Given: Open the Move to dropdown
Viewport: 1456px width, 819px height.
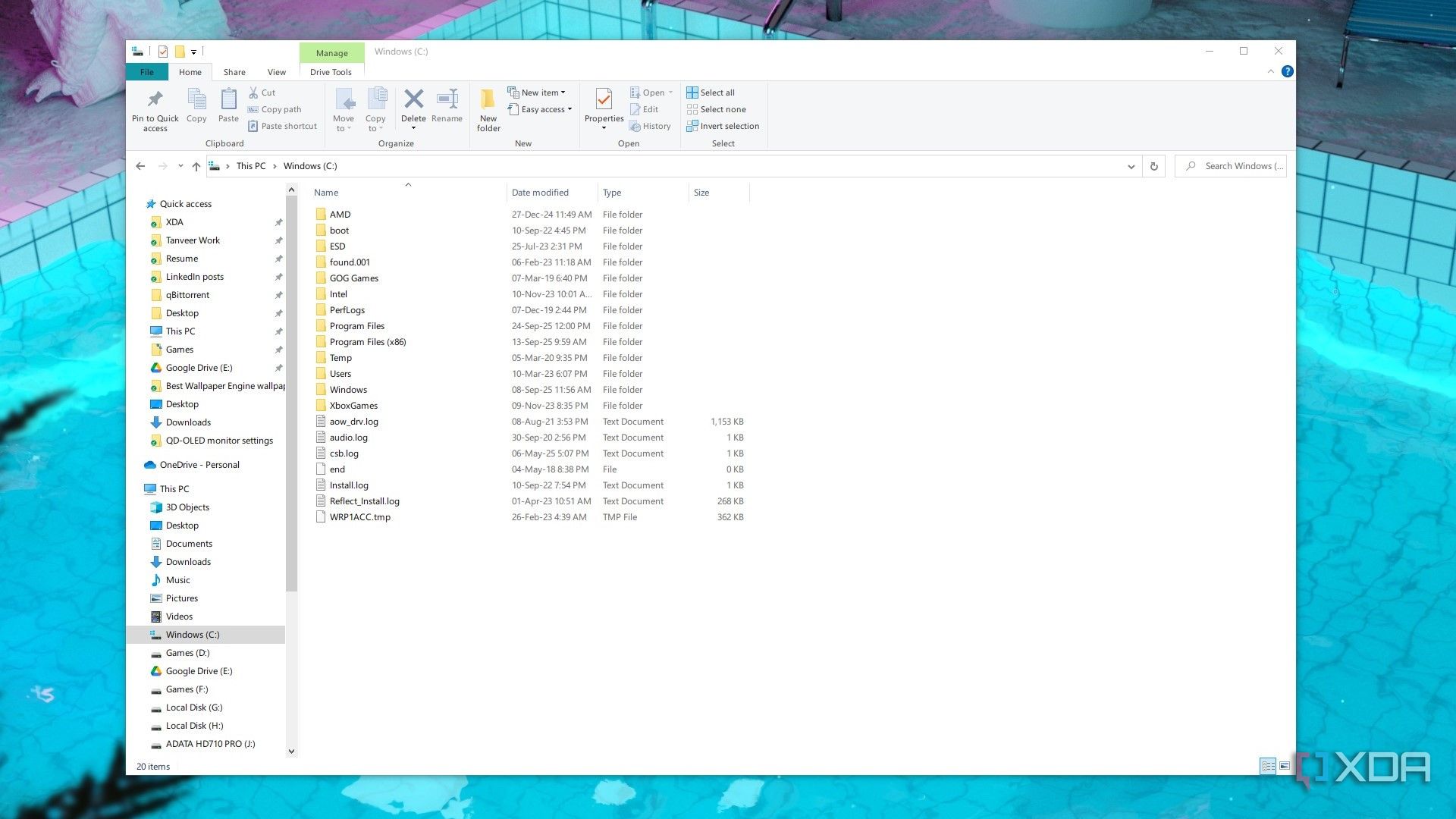Looking at the screenshot, I should click(x=344, y=124).
